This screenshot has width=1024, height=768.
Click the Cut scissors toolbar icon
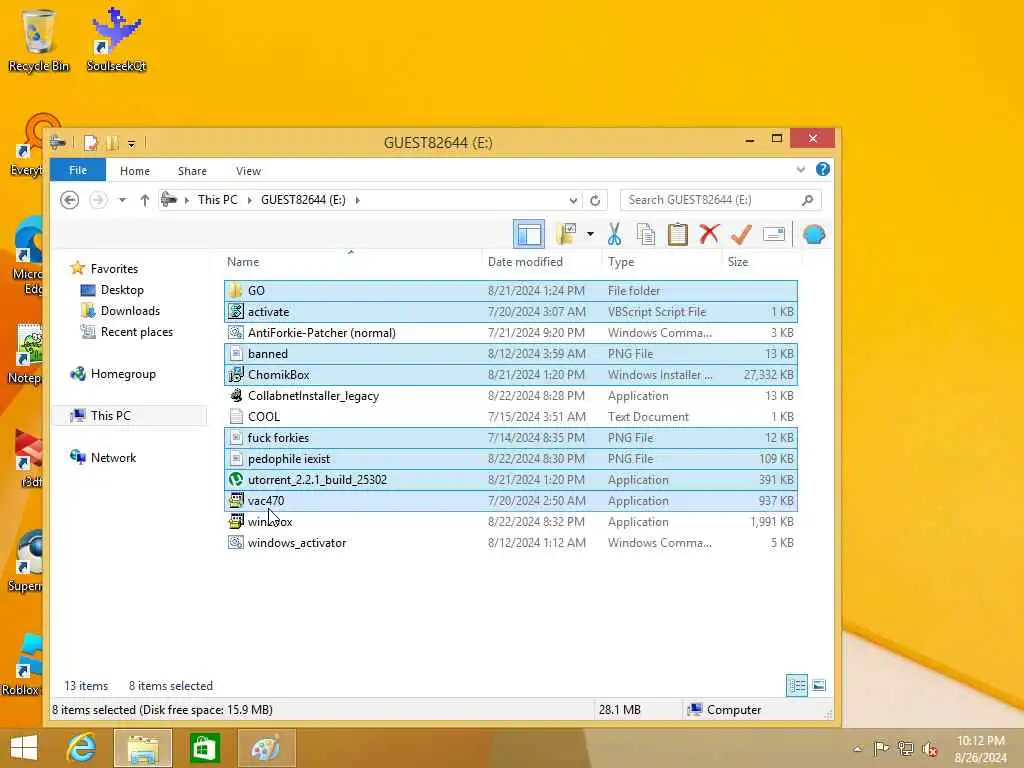click(x=614, y=234)
